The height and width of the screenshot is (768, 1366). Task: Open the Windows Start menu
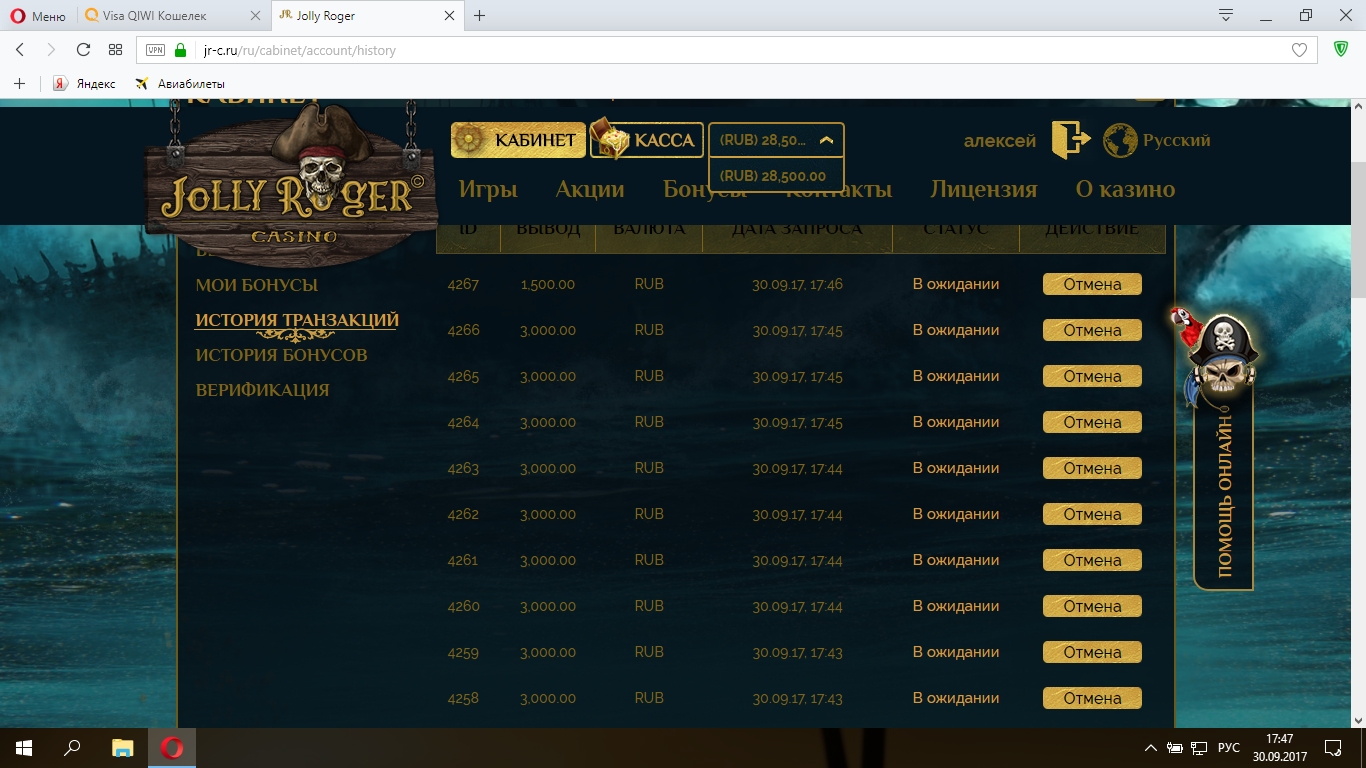pyautogui.click(x=24, y=748)
